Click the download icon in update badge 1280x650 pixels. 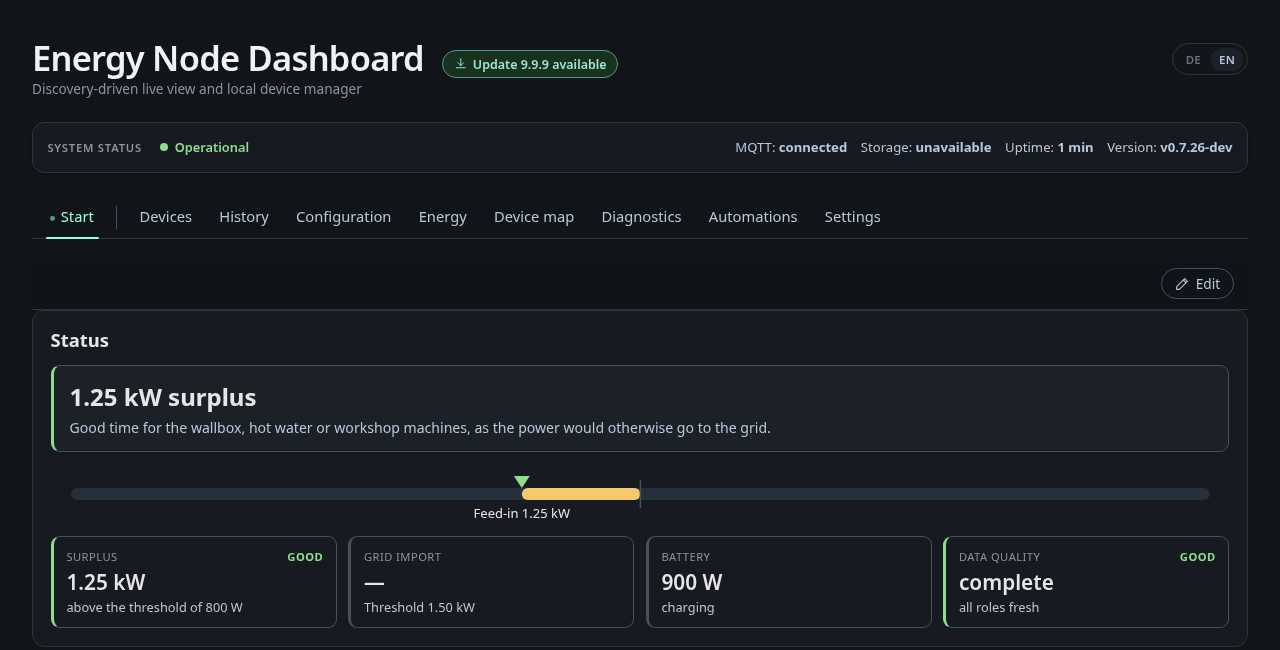pos(461,64)
